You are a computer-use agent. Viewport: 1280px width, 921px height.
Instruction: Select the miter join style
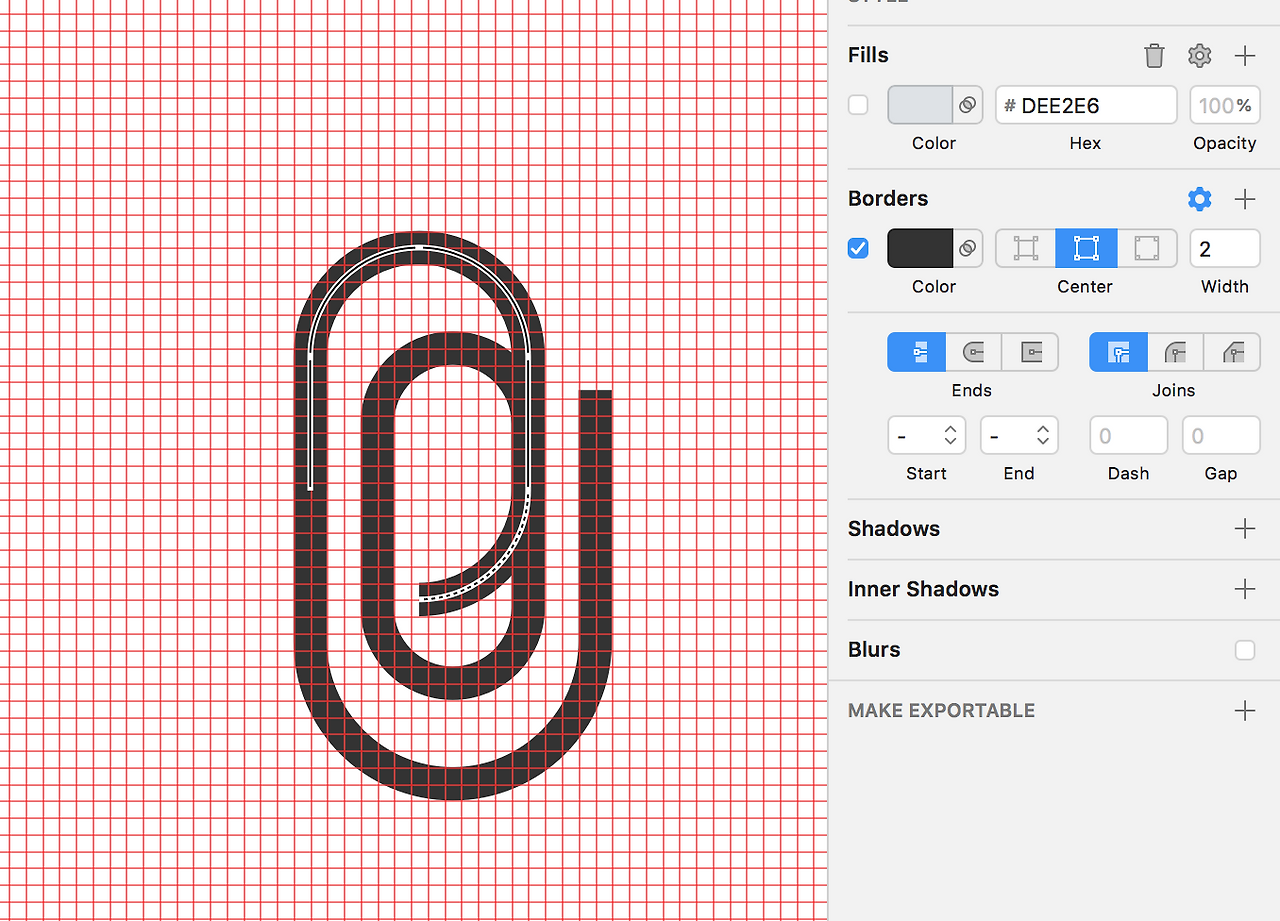pyautogui.click(x=1118, y=352)
